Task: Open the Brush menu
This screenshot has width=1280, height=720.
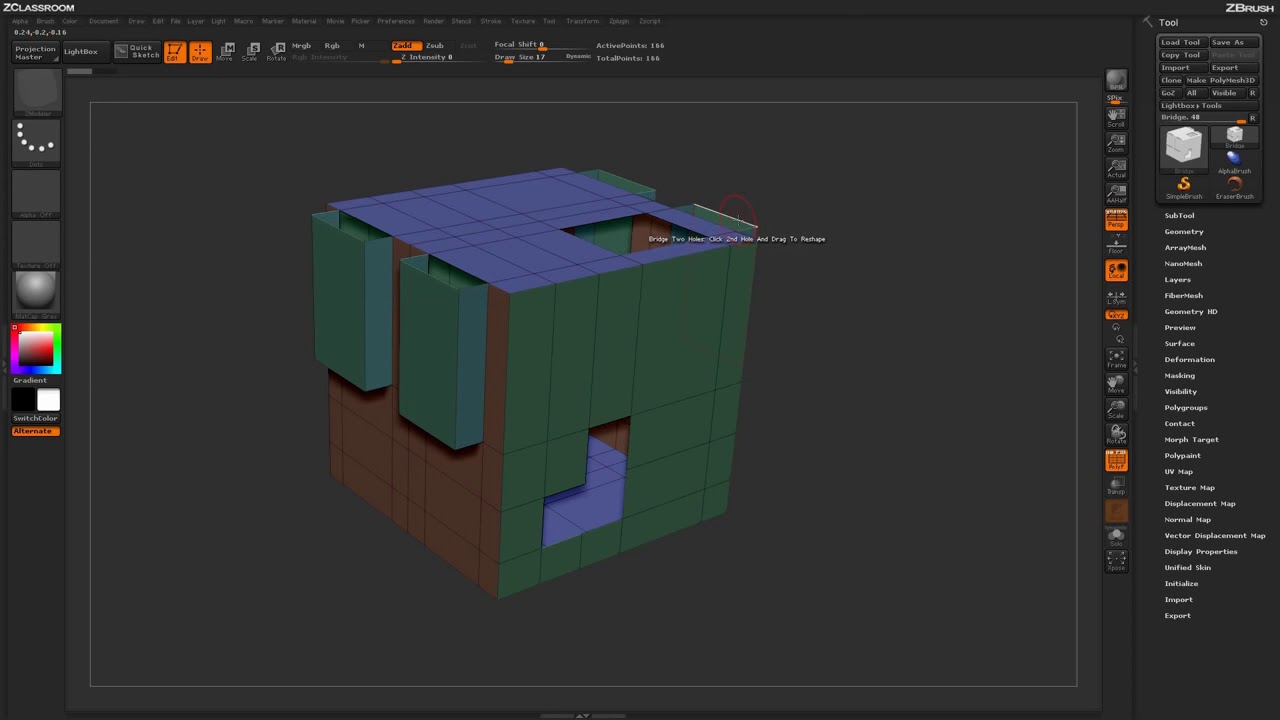Action: pyautogui.click(x=45, y=21)
